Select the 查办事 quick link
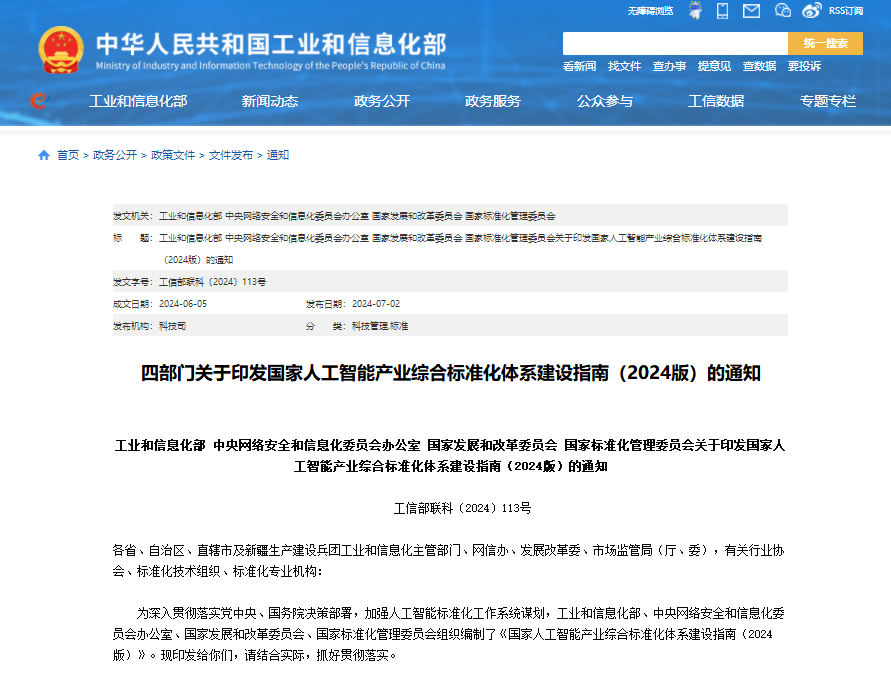This screenshot has width=891, height=679. [669, 66]
